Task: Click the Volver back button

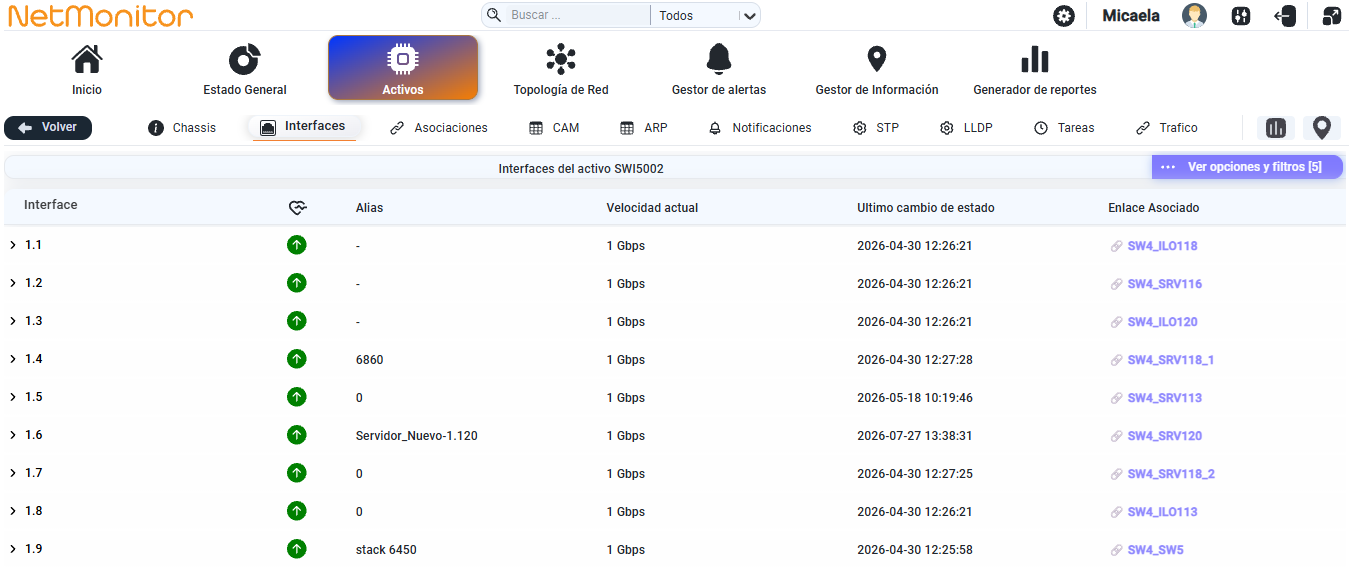Action: 48,128
